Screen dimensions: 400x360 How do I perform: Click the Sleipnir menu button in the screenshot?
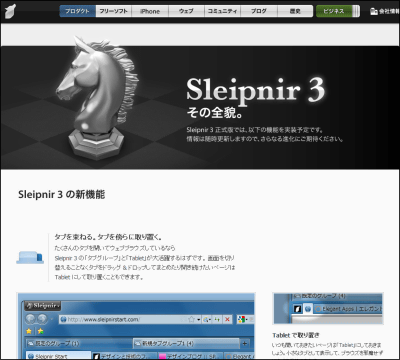[x=43, y=305]
